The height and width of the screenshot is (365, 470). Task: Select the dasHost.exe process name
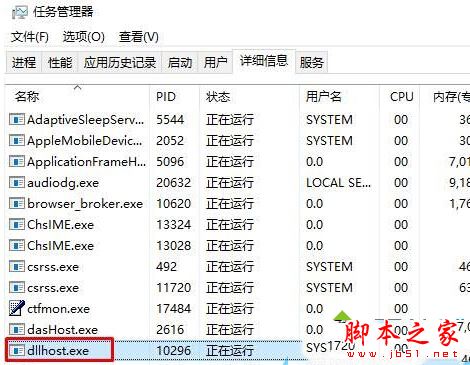coord(62,330)
